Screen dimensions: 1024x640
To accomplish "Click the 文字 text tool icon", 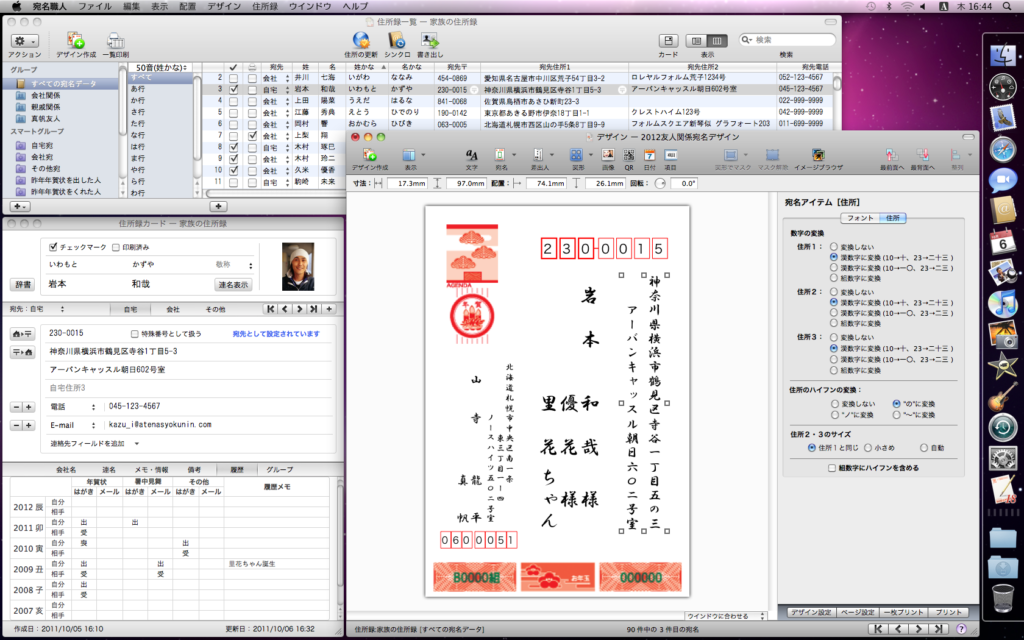I will point(472,156).
